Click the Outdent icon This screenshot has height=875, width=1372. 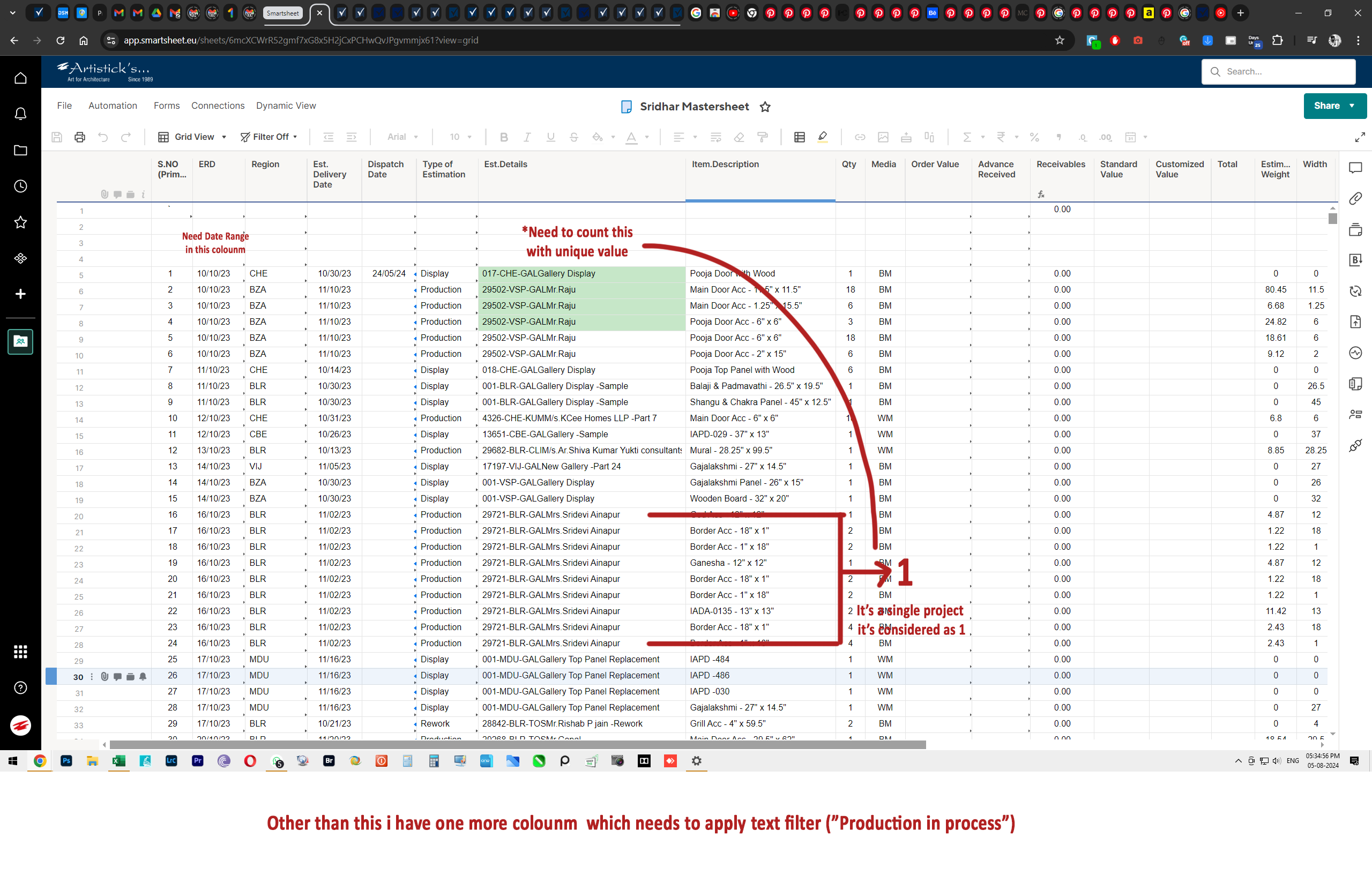pyautogui.click(x=328, y=137)
